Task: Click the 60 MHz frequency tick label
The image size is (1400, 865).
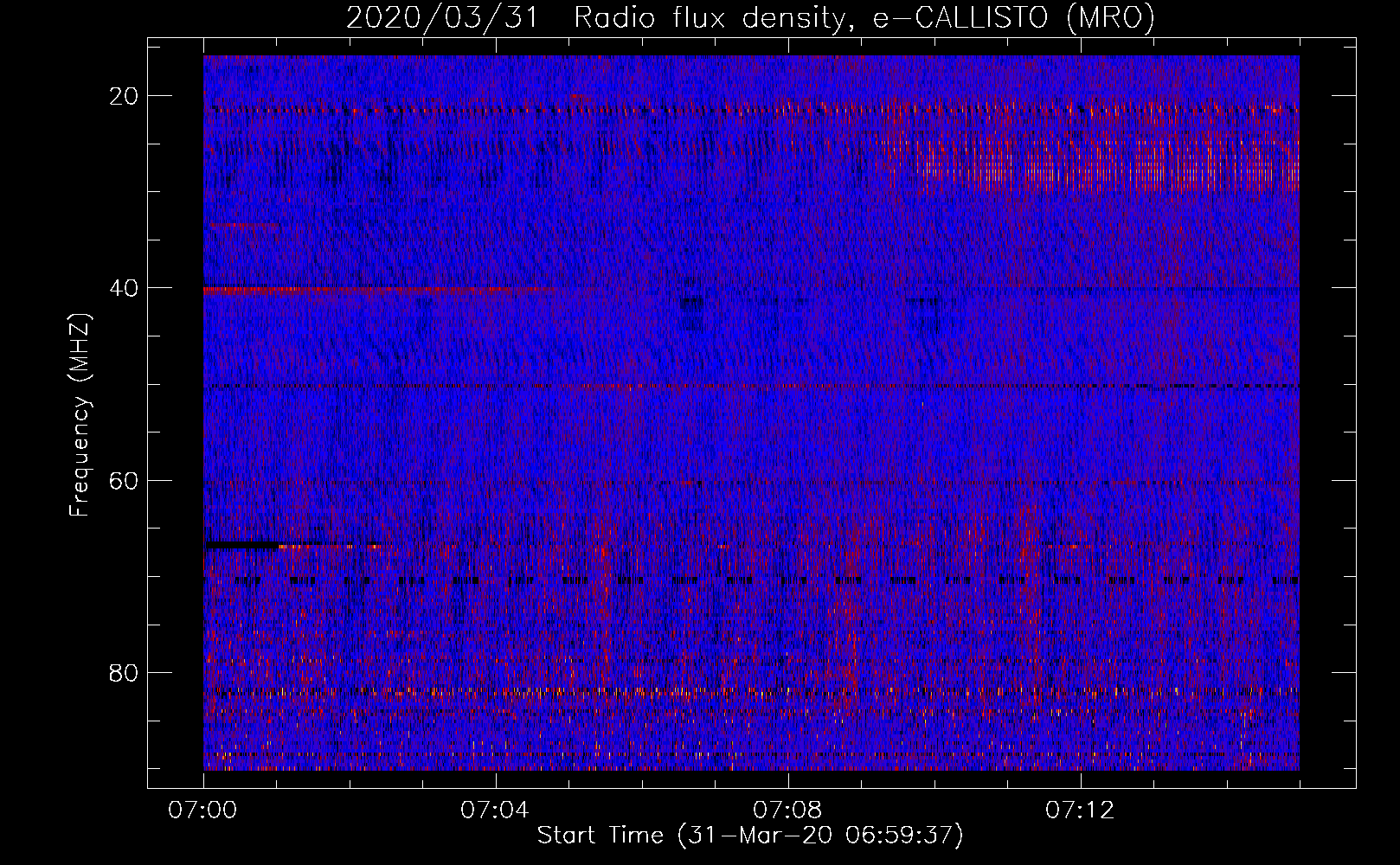Action: (x=124, y=479)
